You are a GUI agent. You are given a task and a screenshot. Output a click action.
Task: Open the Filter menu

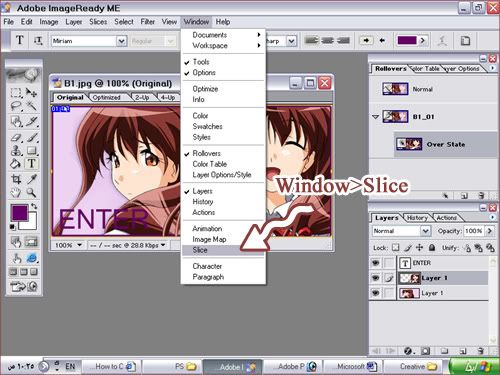[147, 22]
